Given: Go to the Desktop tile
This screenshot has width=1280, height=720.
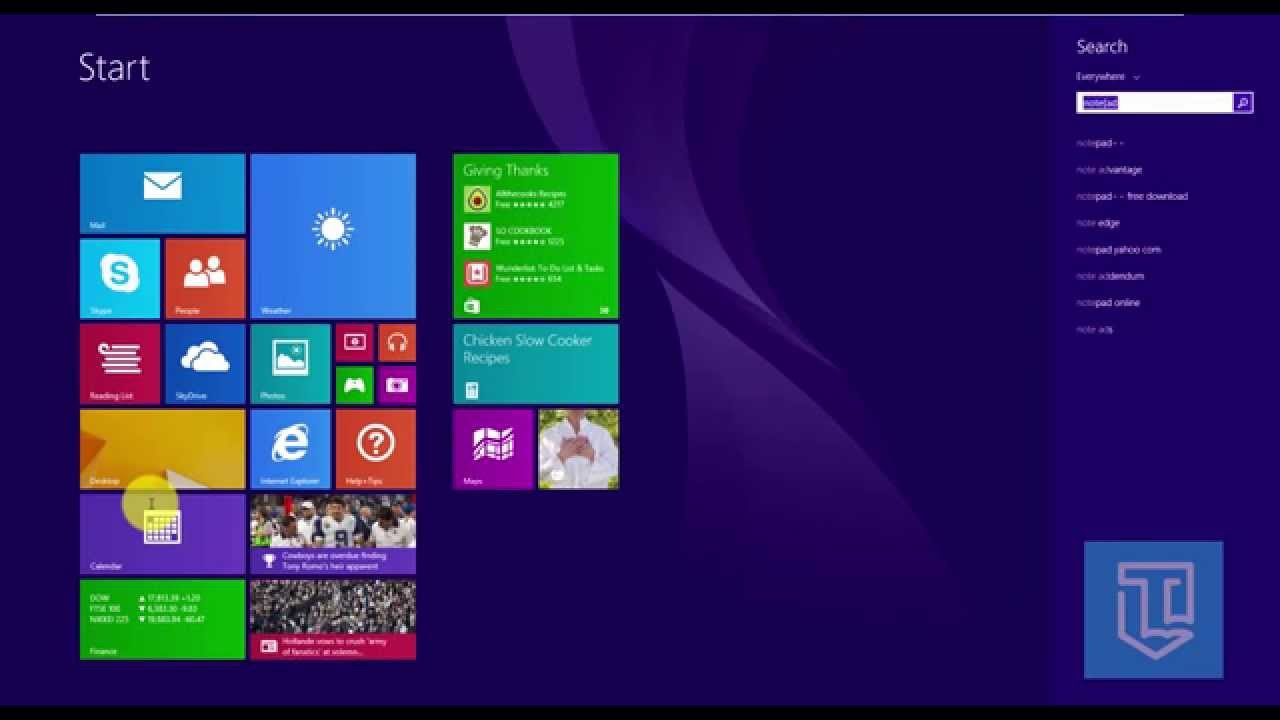Looking at the screenshot, I should click(162, 448).
